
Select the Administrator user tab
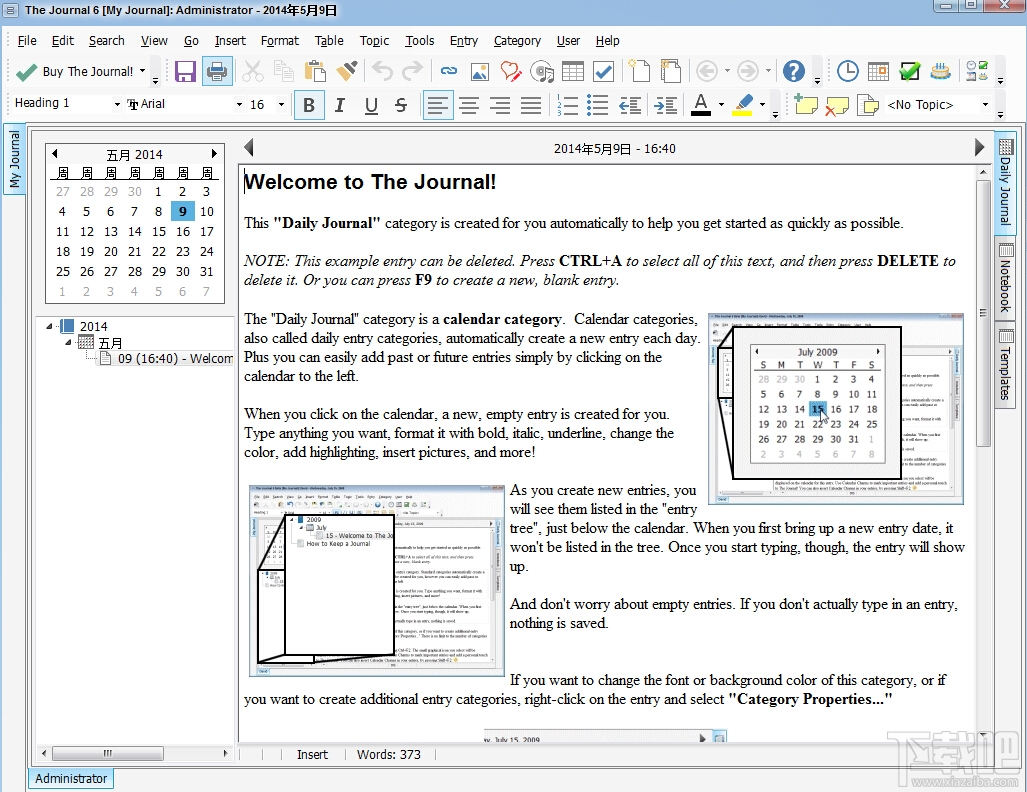(x=71, y=778)
